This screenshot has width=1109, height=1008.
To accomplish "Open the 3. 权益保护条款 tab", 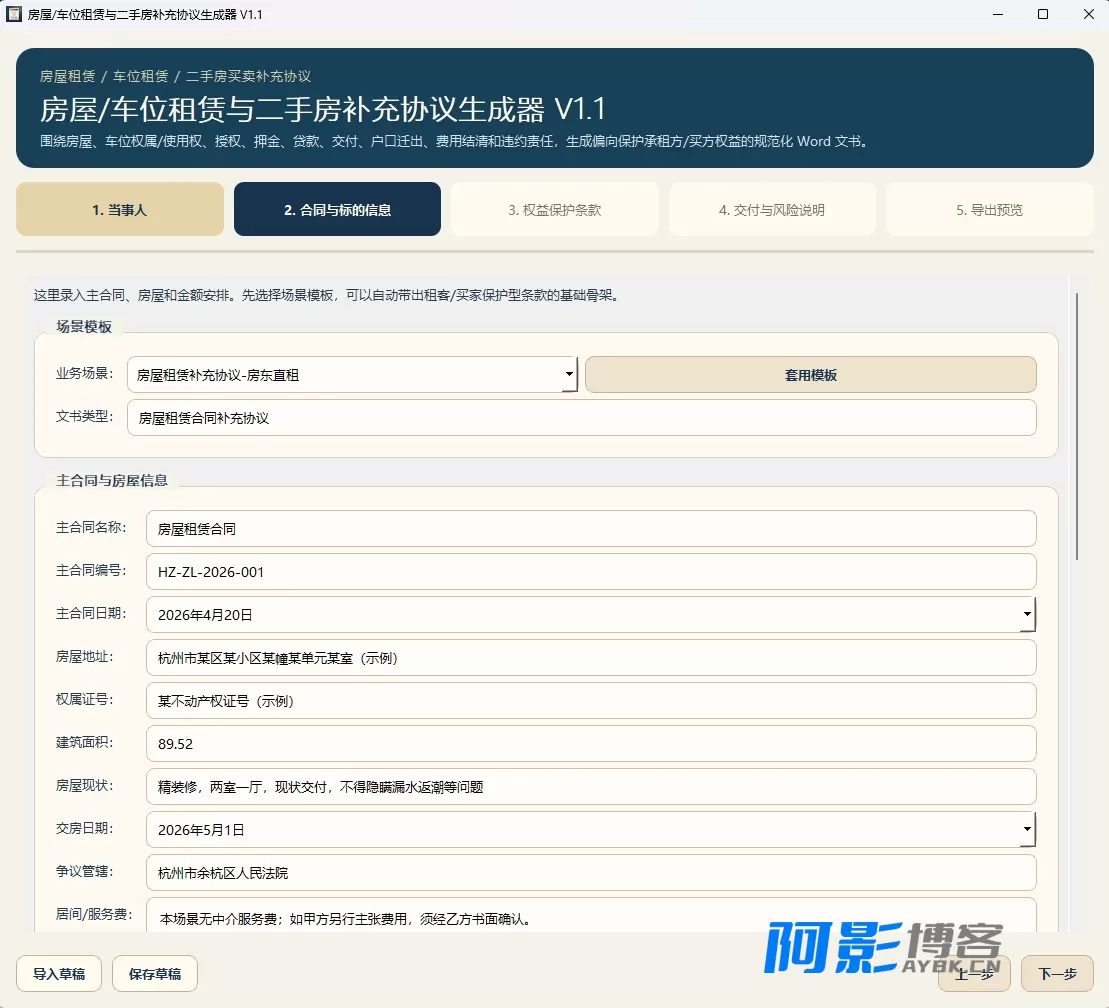I will 554,209.
